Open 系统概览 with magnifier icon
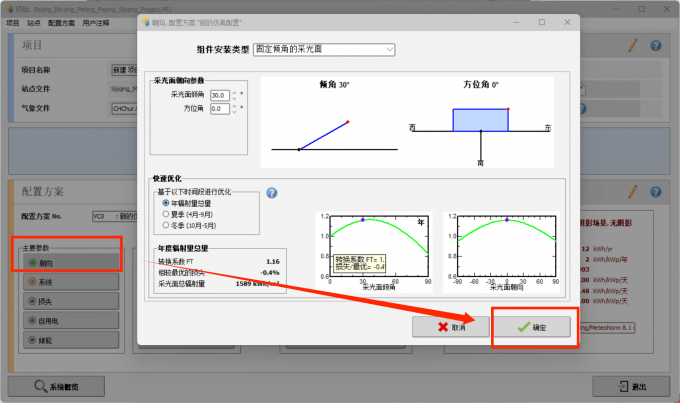Viewport: 680px width, 403px height. coord(70,387)
